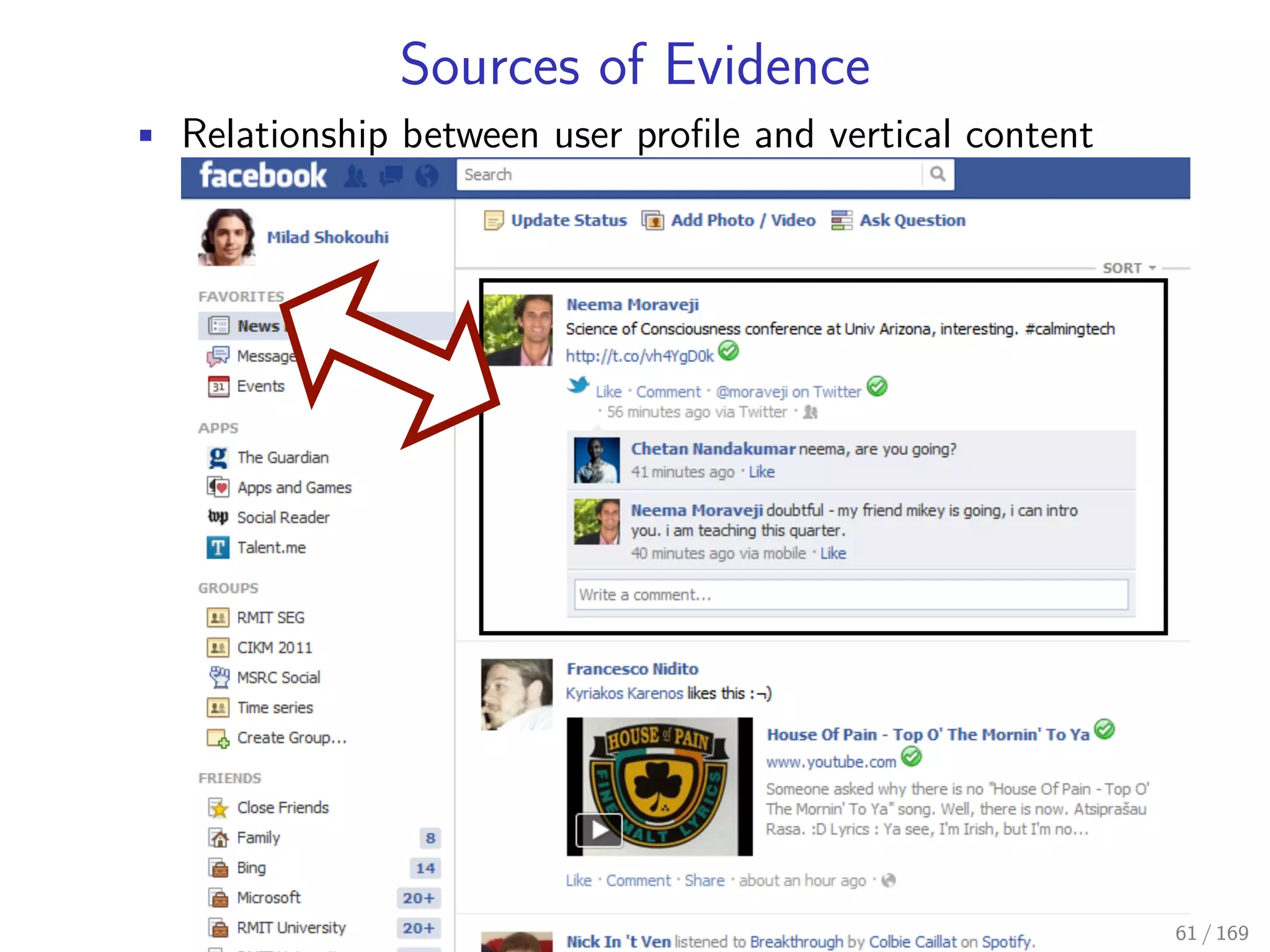
Task: Click the MSRC Social group icon
Action: (x=219, y=677)
